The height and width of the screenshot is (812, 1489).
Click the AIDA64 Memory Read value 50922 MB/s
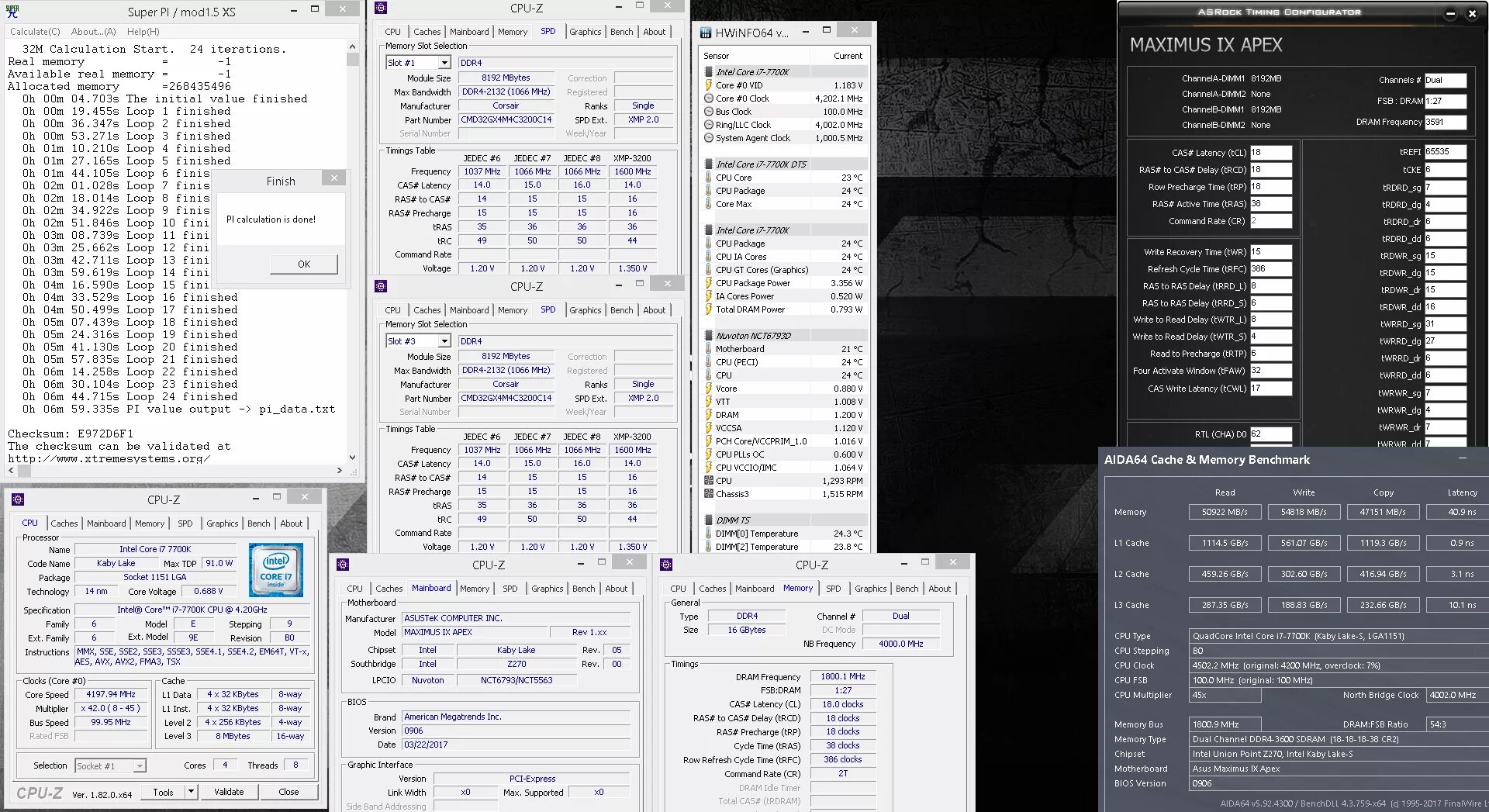[1225, 512]
